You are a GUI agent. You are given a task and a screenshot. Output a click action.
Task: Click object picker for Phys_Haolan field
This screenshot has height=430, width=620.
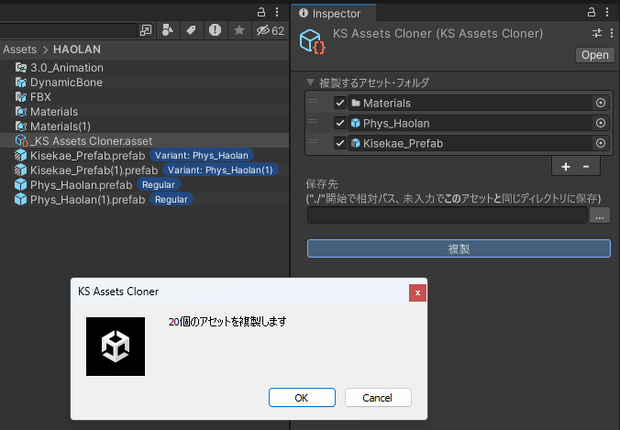click(x=600, y=123)
